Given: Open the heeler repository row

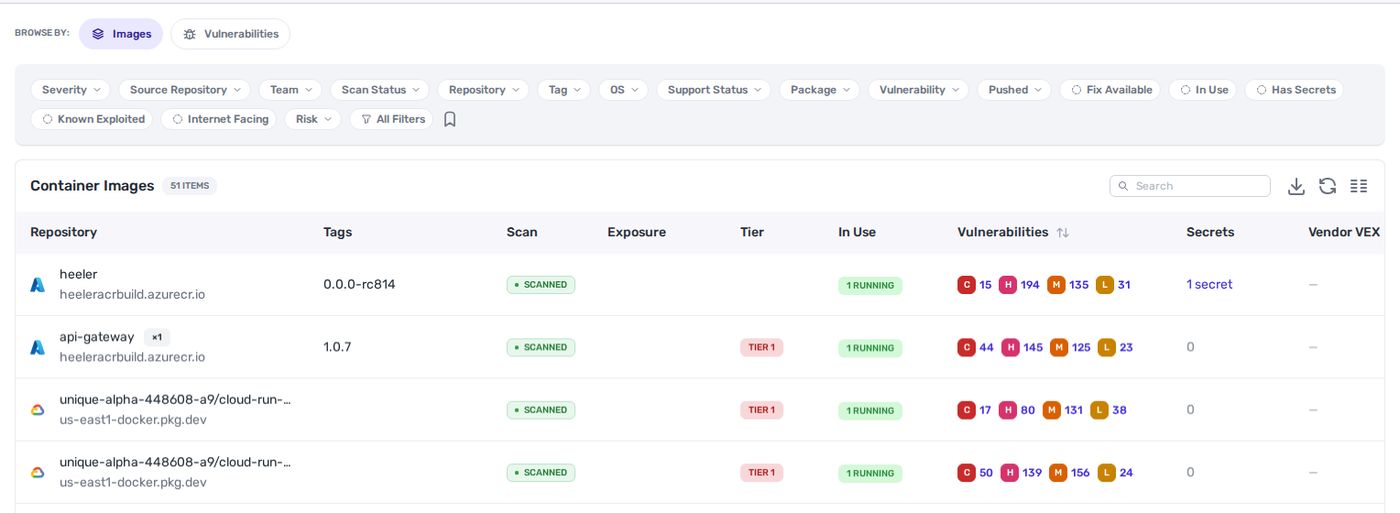Looking at the screenshot, I should [x=700, y=285].
